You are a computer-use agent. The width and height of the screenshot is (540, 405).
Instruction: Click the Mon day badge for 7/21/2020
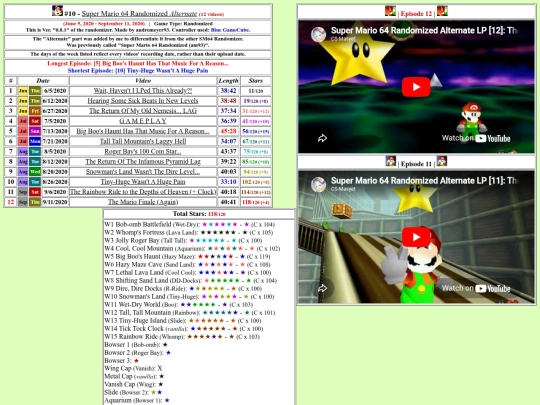point(35,141)
